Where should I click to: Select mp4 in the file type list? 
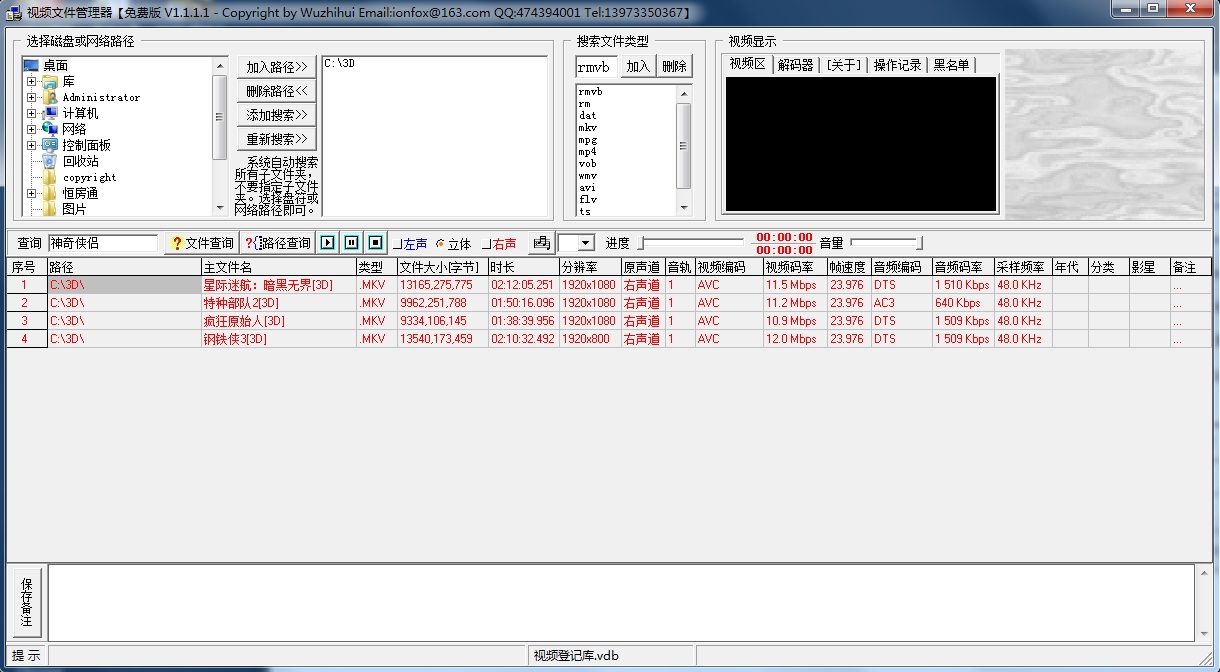coord(587,152)
